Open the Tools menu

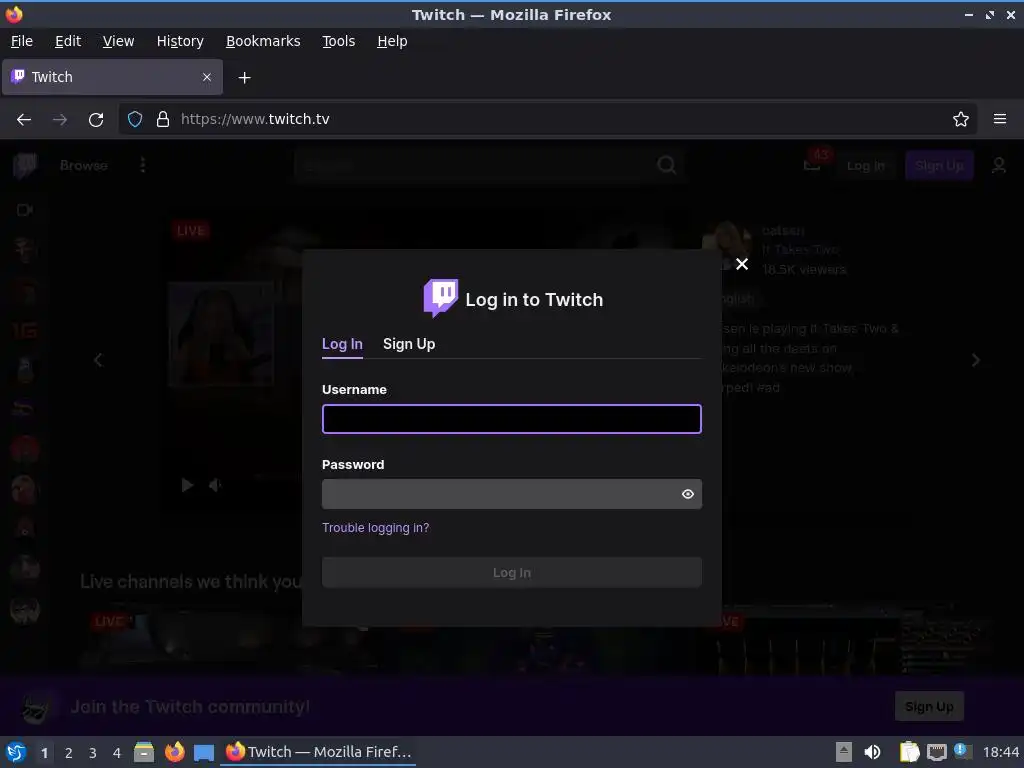pos(338,41)
